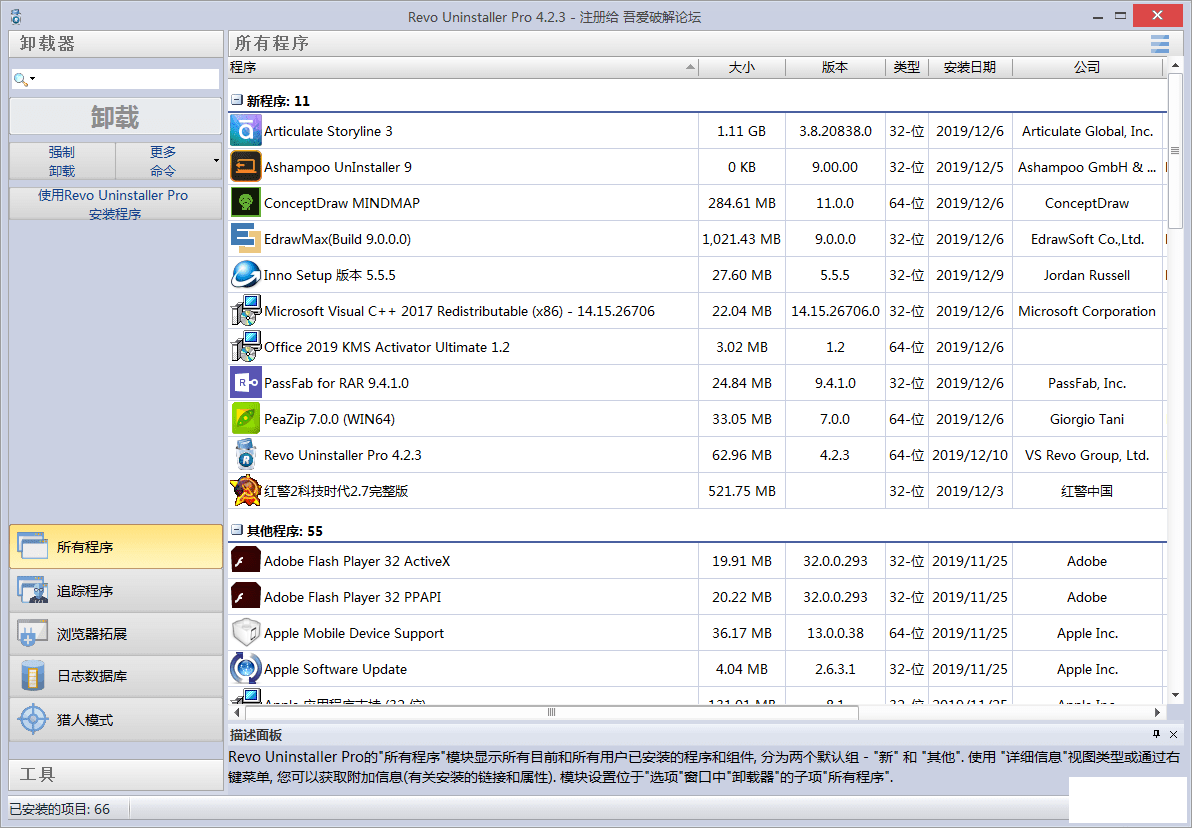Select the 红警2科技时代 game icon

(246, 490)
